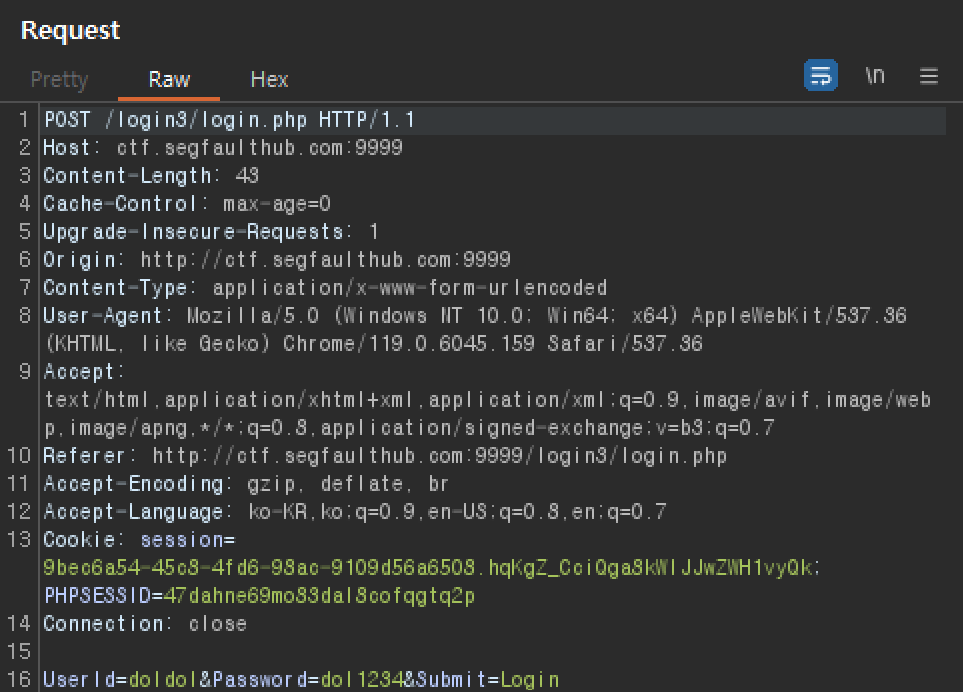Click the POST request line
The height and width of the screenshot is (692, 963).
pyautogui.click(x=229, y=120)
